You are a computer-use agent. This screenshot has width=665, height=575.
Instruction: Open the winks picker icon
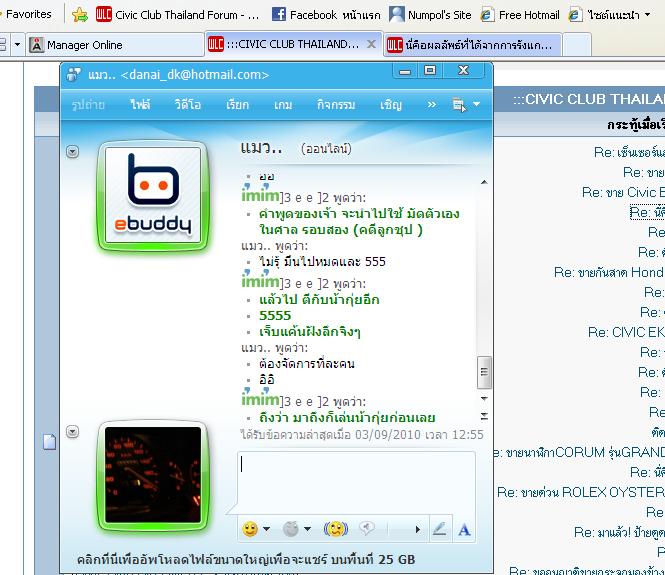(x=291, y=528)
